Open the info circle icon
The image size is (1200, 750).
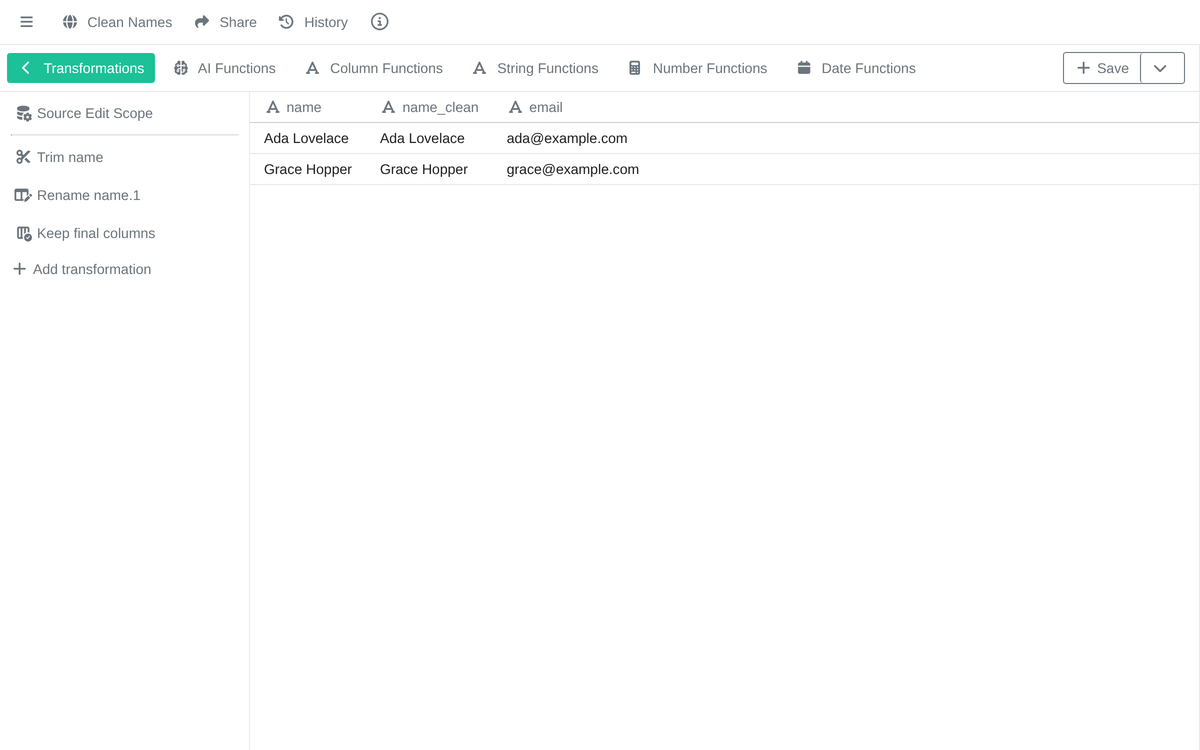[379, 22]
